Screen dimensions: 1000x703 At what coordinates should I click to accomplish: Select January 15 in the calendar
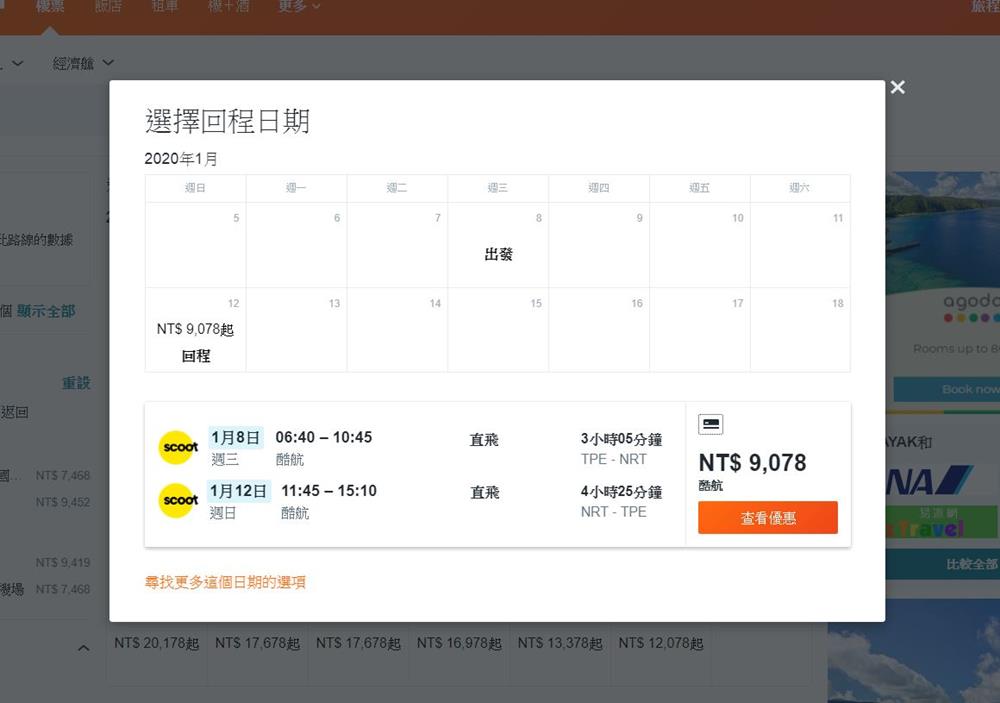498,330
